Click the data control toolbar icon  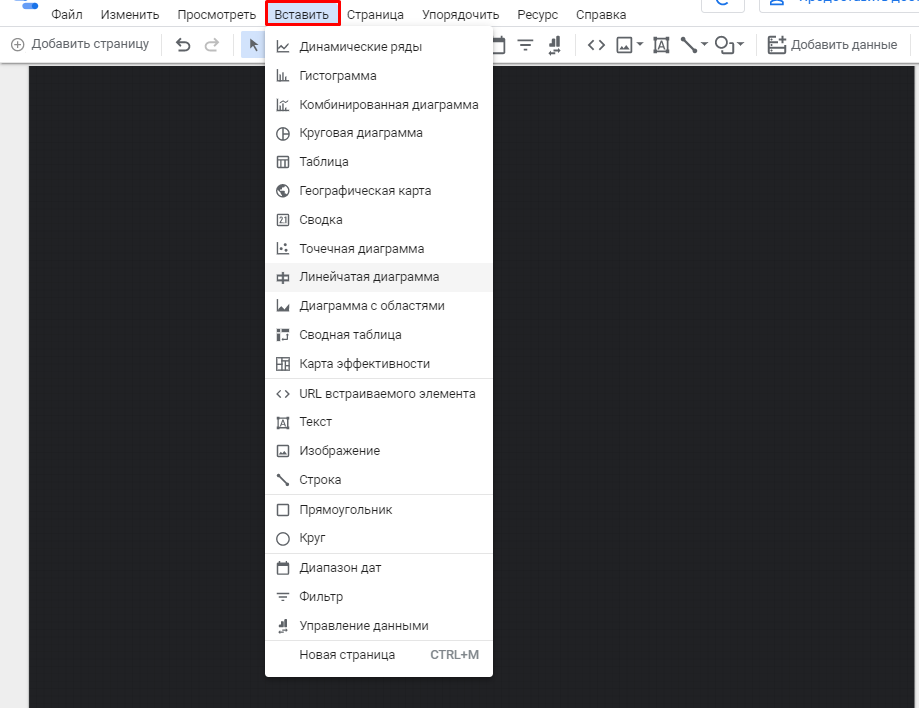(554, 45)
